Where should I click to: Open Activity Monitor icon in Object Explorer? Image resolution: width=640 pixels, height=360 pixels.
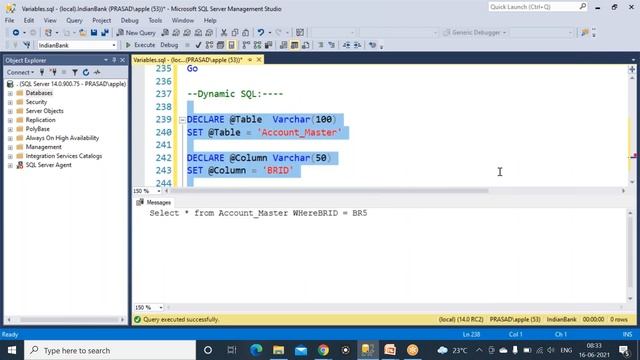pos(97,72)
